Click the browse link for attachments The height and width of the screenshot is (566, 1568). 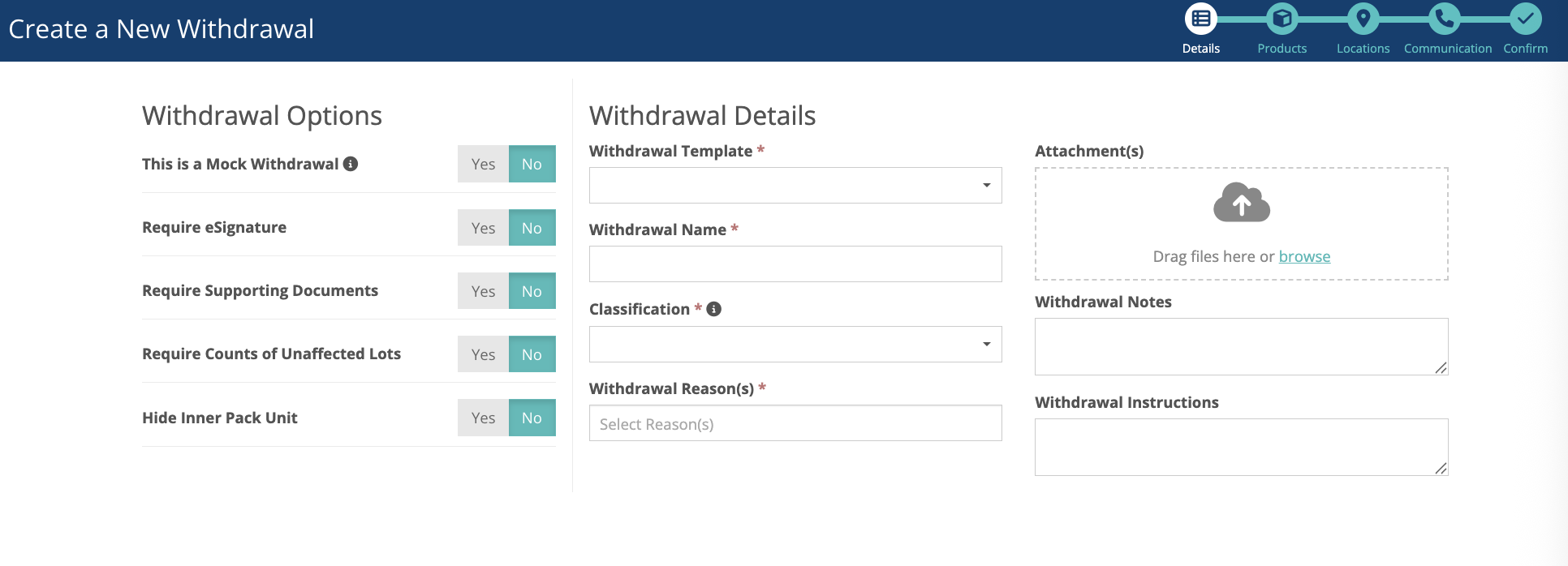1304,256
